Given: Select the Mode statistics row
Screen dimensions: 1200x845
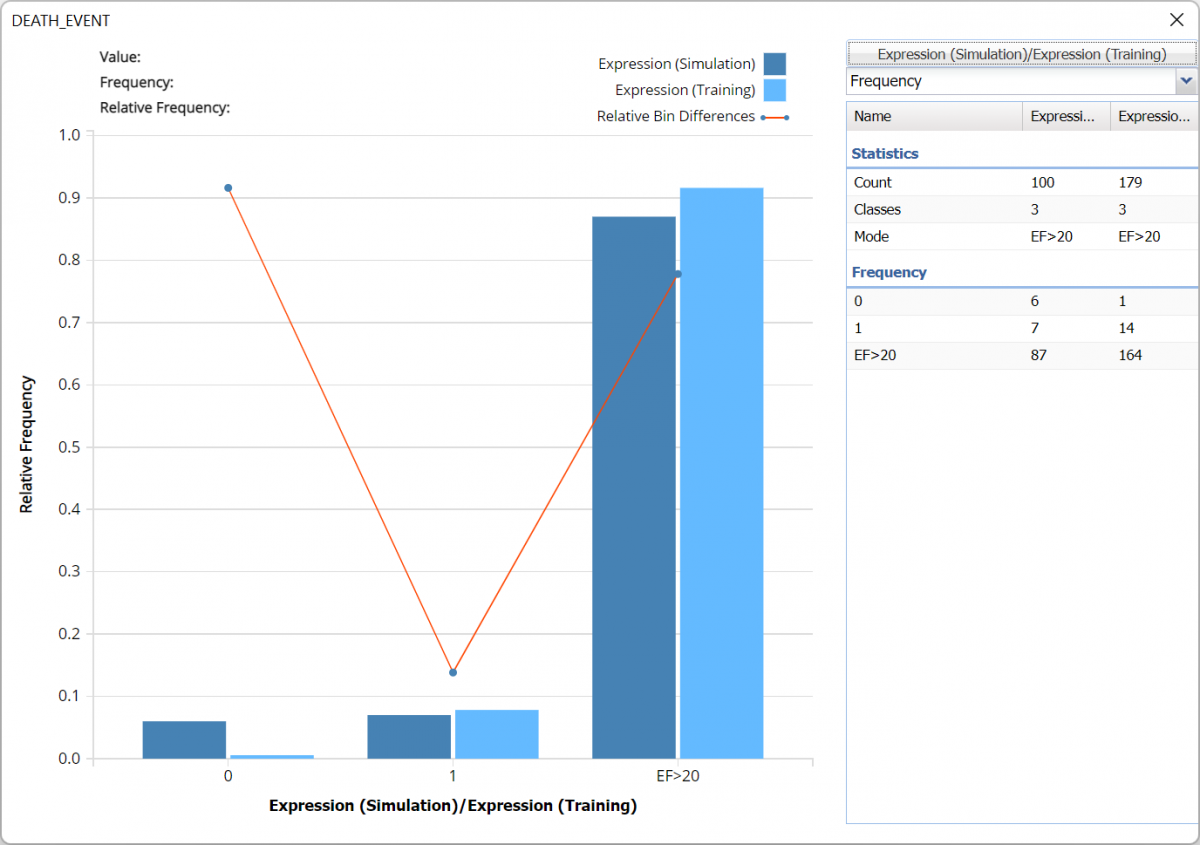Looking at the screenshot, I should pyautogui.click(x=1020, y=237).
